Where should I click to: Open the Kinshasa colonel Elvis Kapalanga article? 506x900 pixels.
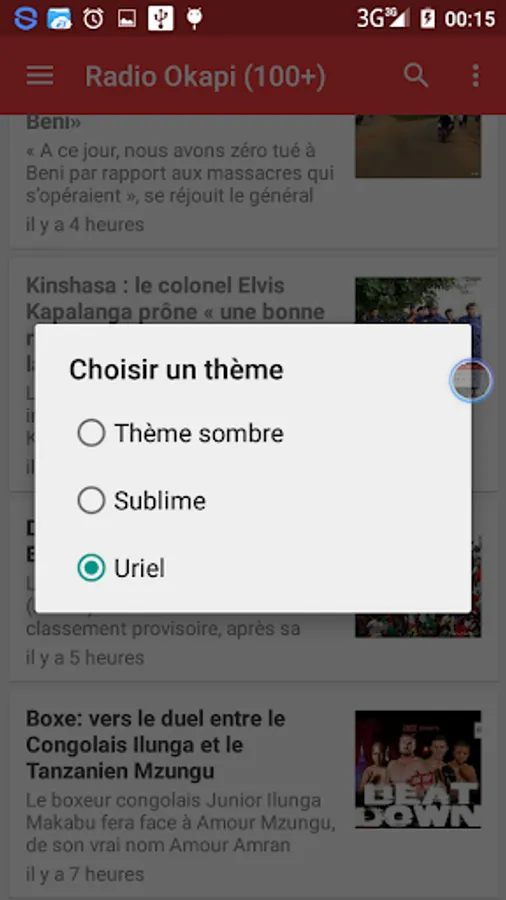[176, 298]
